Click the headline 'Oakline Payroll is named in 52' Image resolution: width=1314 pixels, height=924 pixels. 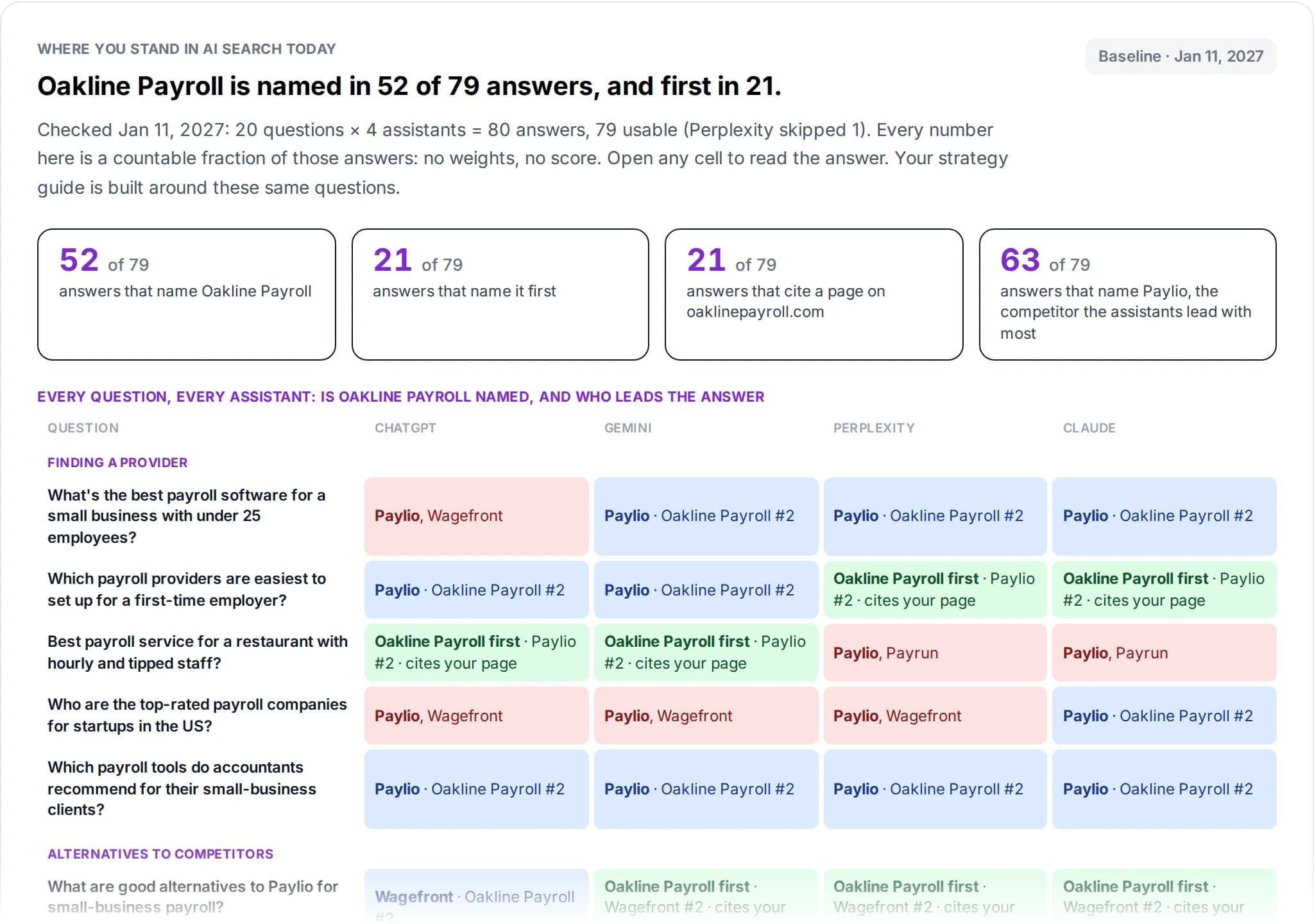[x=409, y=86]
